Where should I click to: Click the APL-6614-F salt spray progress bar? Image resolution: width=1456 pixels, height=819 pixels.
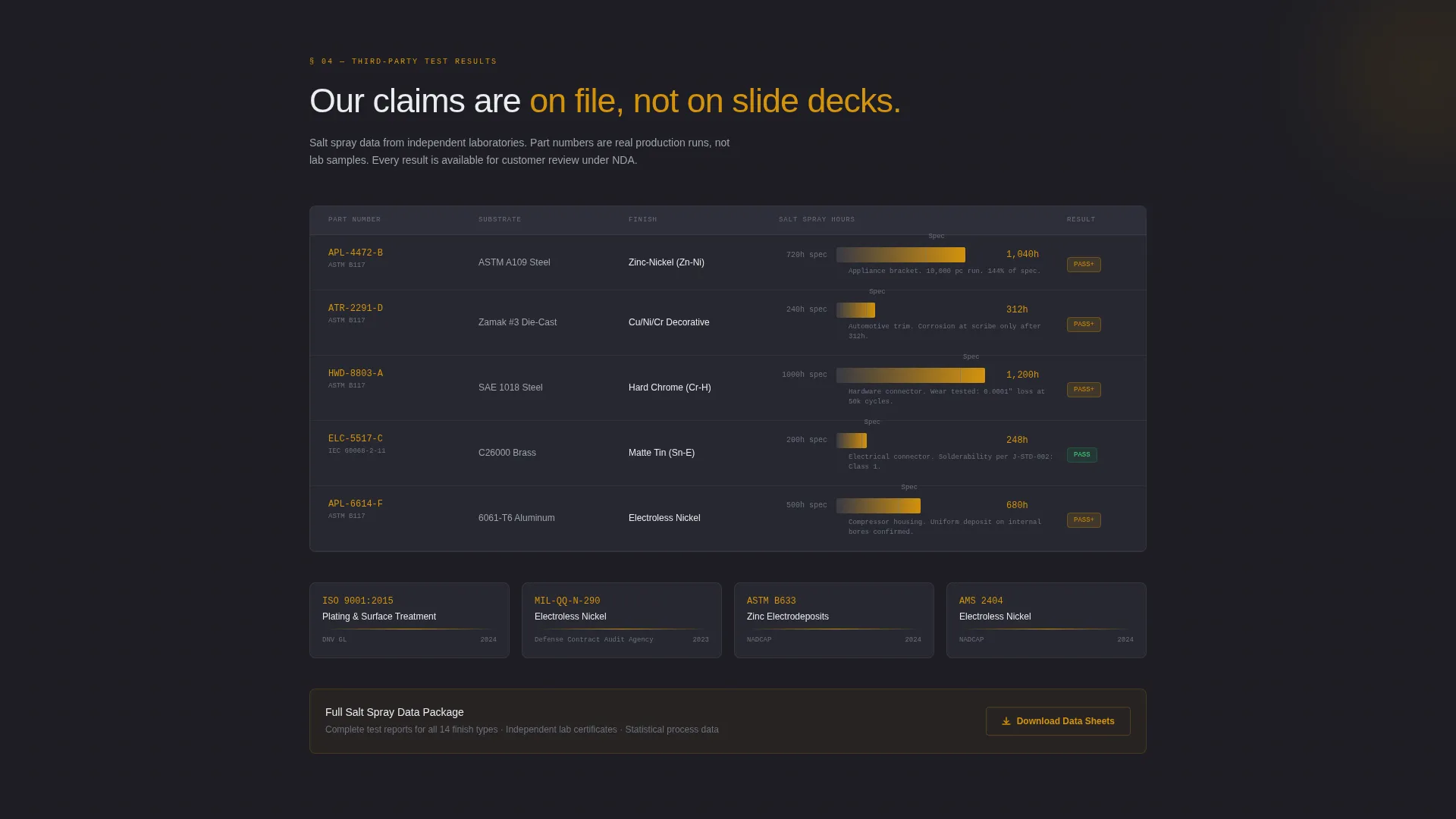click(x=878, y=506)
